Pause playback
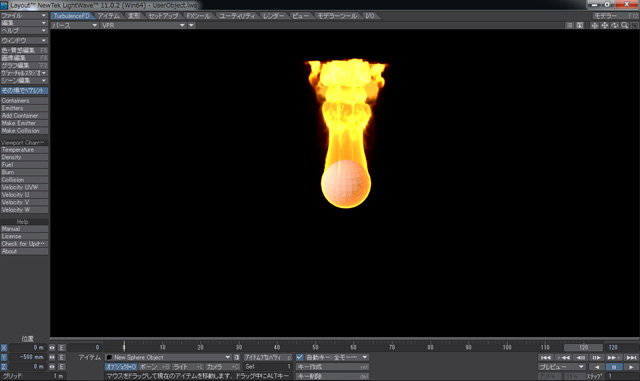The width and height of the screenshot is (640, 381). 613,367
